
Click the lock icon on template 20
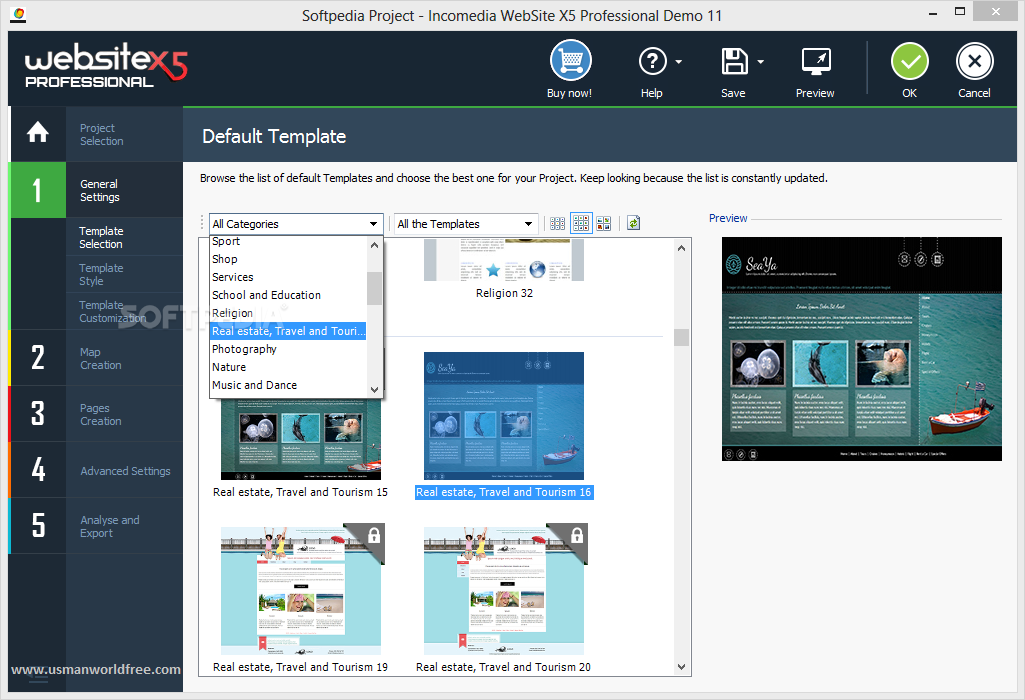coord(577,535)
